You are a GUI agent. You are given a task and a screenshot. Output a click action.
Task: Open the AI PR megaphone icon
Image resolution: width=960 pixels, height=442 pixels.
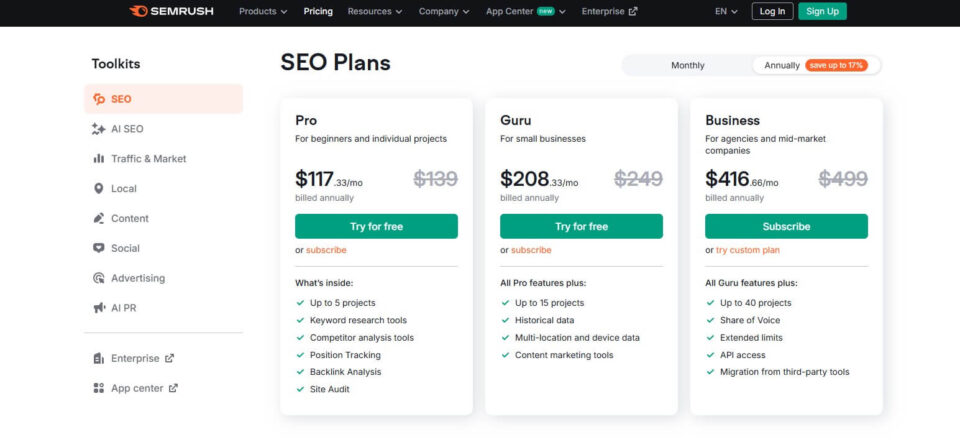[99, 308]
